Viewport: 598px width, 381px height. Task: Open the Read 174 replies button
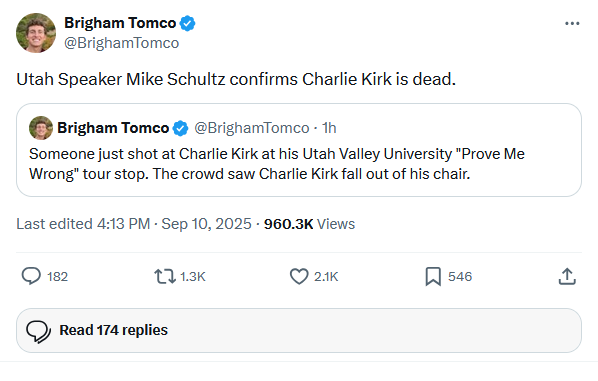(x=299, y=330)
